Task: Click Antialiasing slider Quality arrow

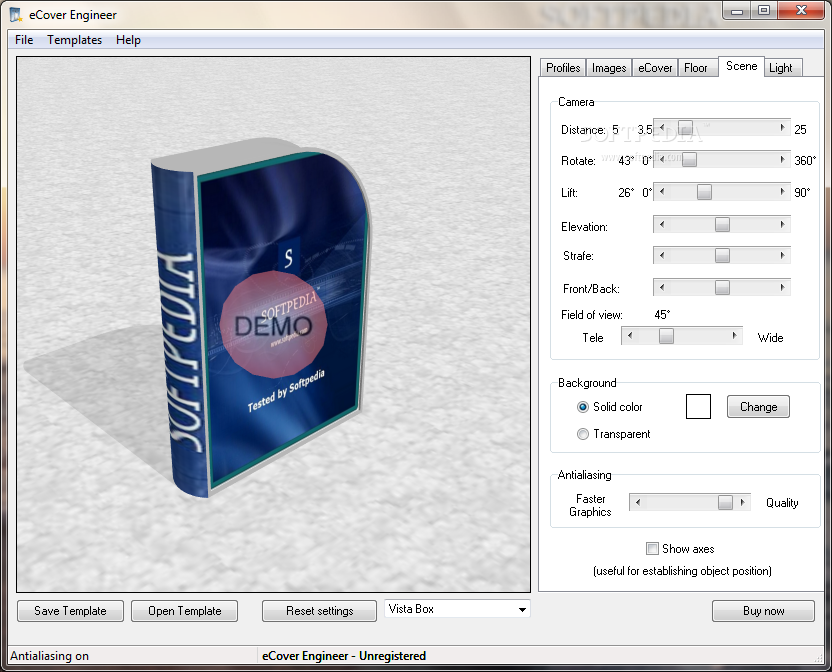Action: point(742,502)
